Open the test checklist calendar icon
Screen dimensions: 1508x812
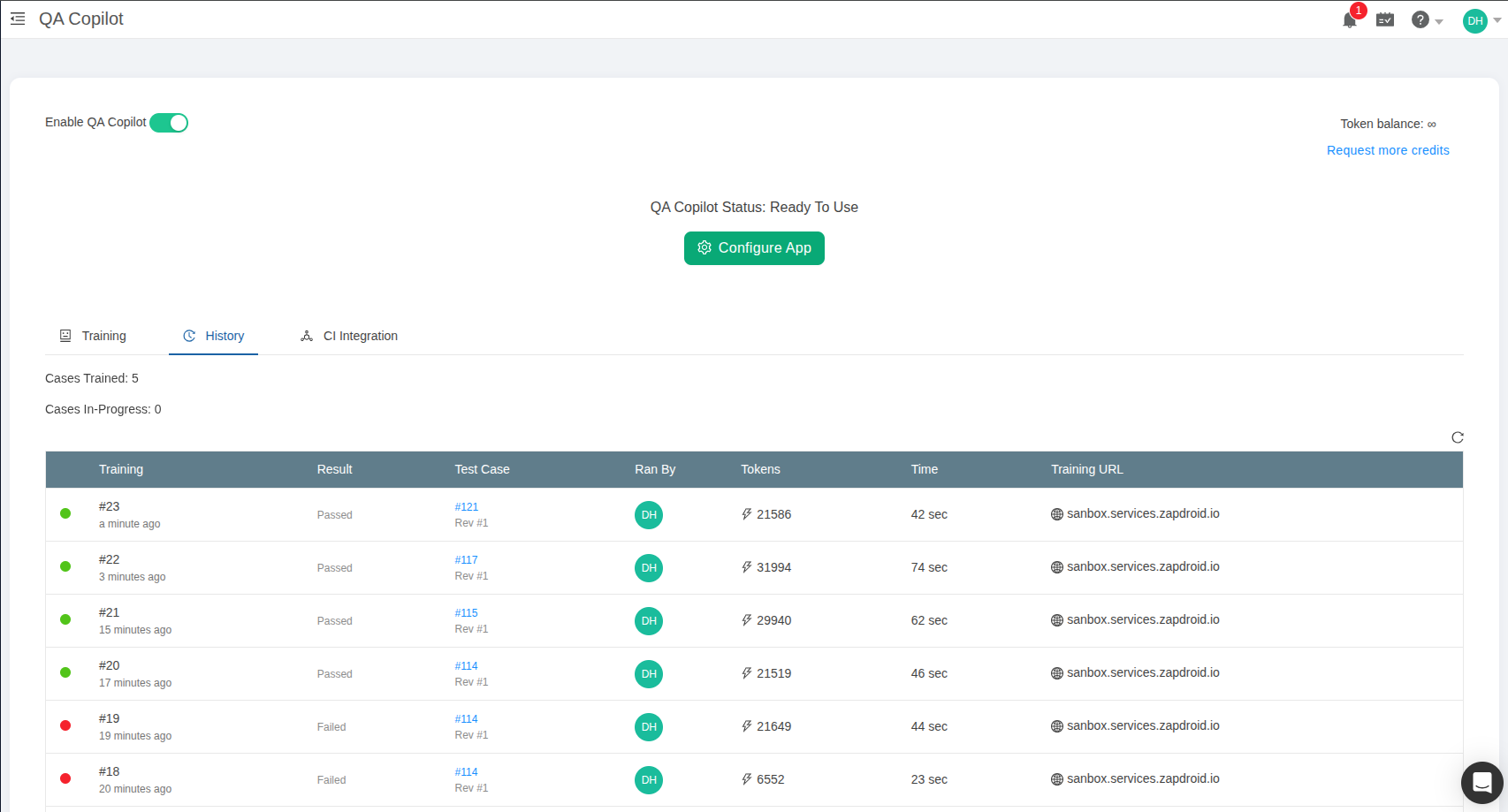pyautogui.click(x=1385, y=19)
